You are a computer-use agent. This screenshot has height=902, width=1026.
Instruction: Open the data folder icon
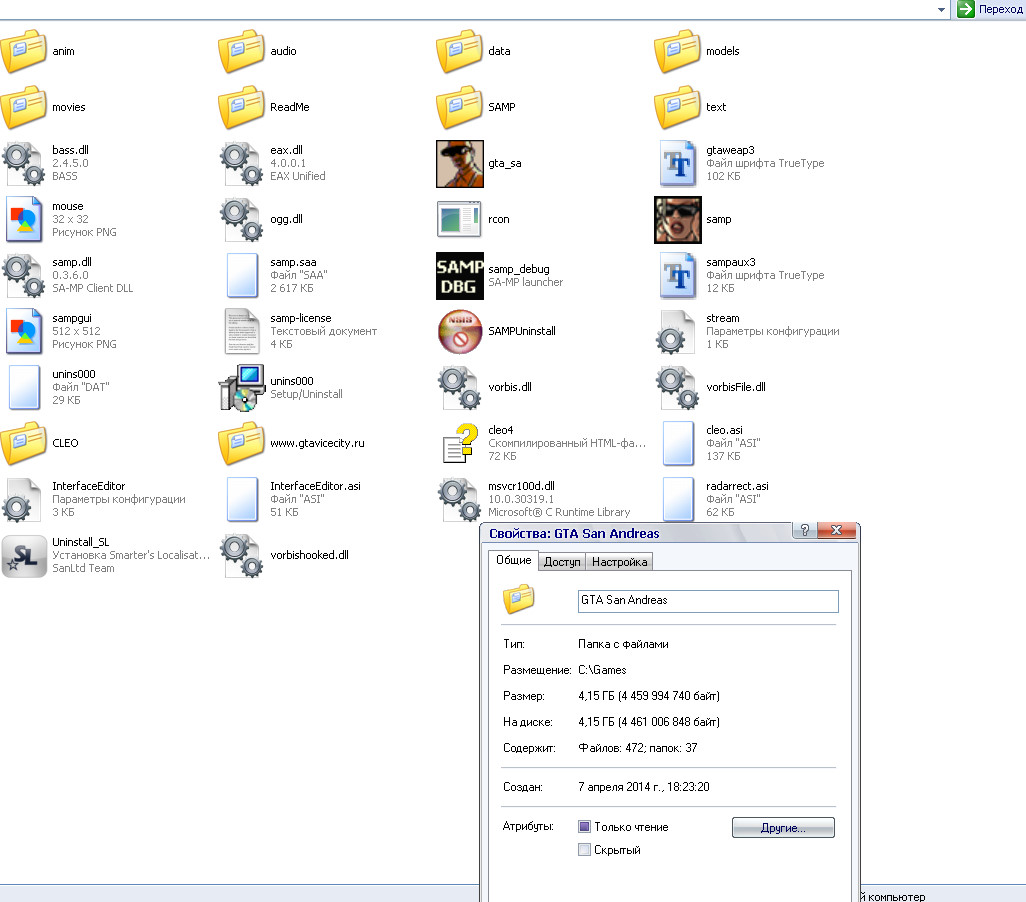tap(459, 50)
